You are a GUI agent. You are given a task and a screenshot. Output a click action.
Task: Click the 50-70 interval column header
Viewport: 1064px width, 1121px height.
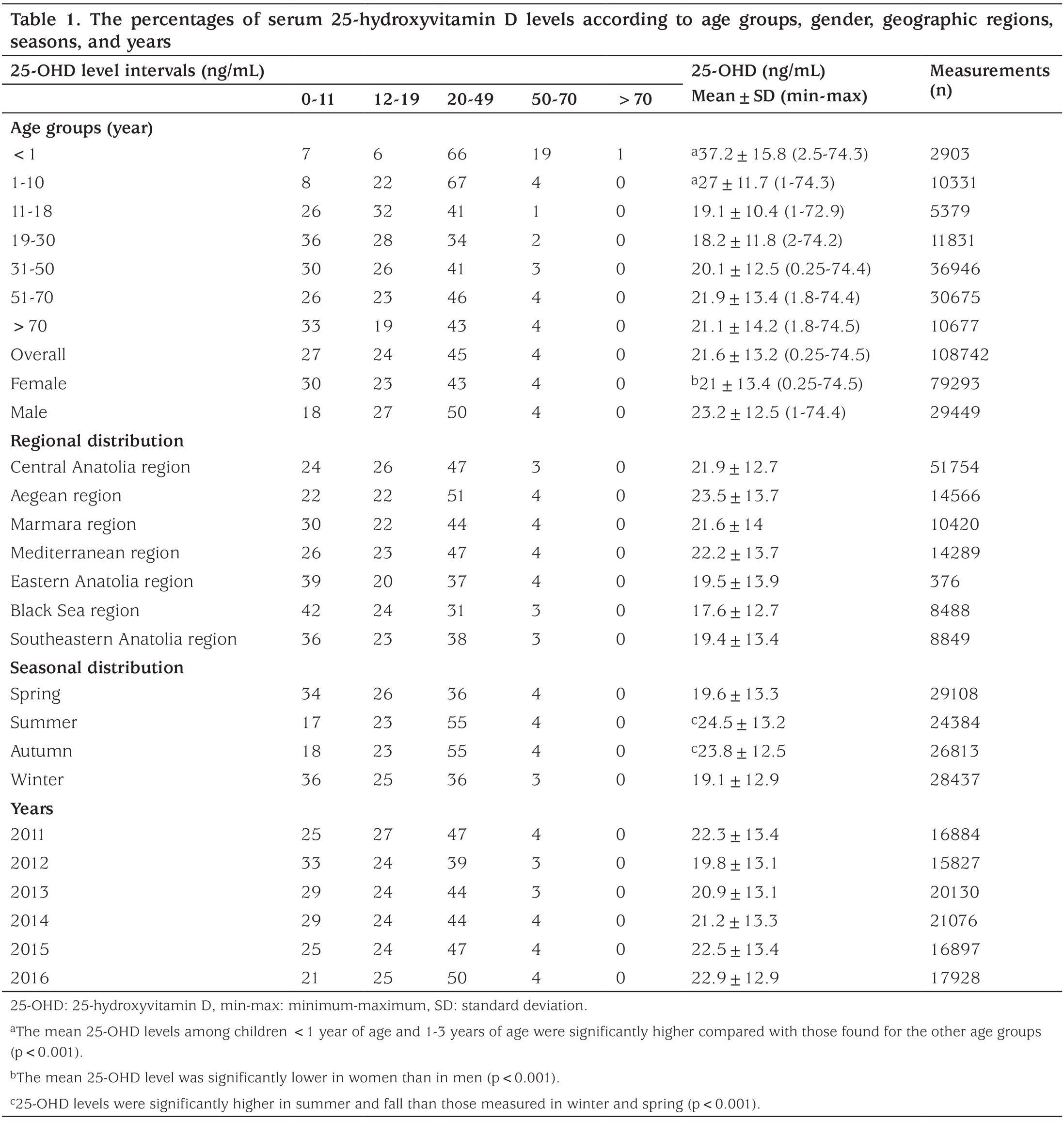(x=554, y=99)
